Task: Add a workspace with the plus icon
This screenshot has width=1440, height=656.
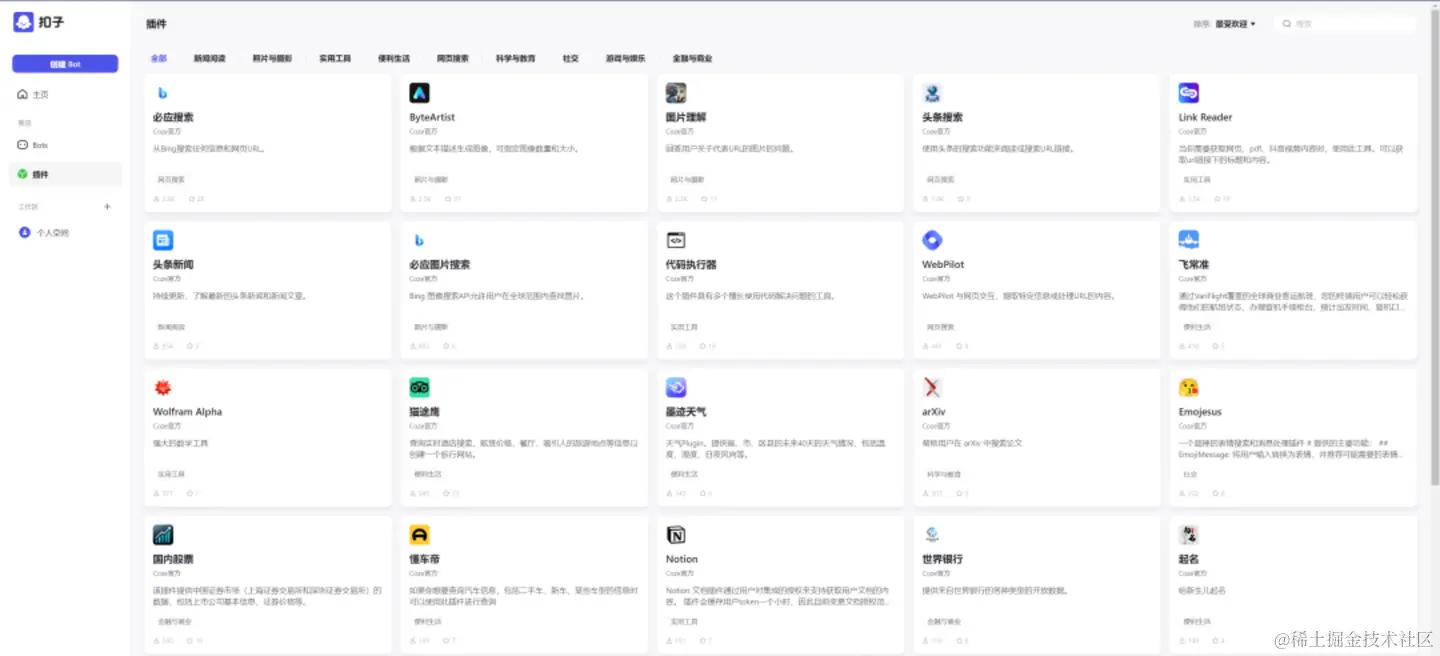Action: 108,207
